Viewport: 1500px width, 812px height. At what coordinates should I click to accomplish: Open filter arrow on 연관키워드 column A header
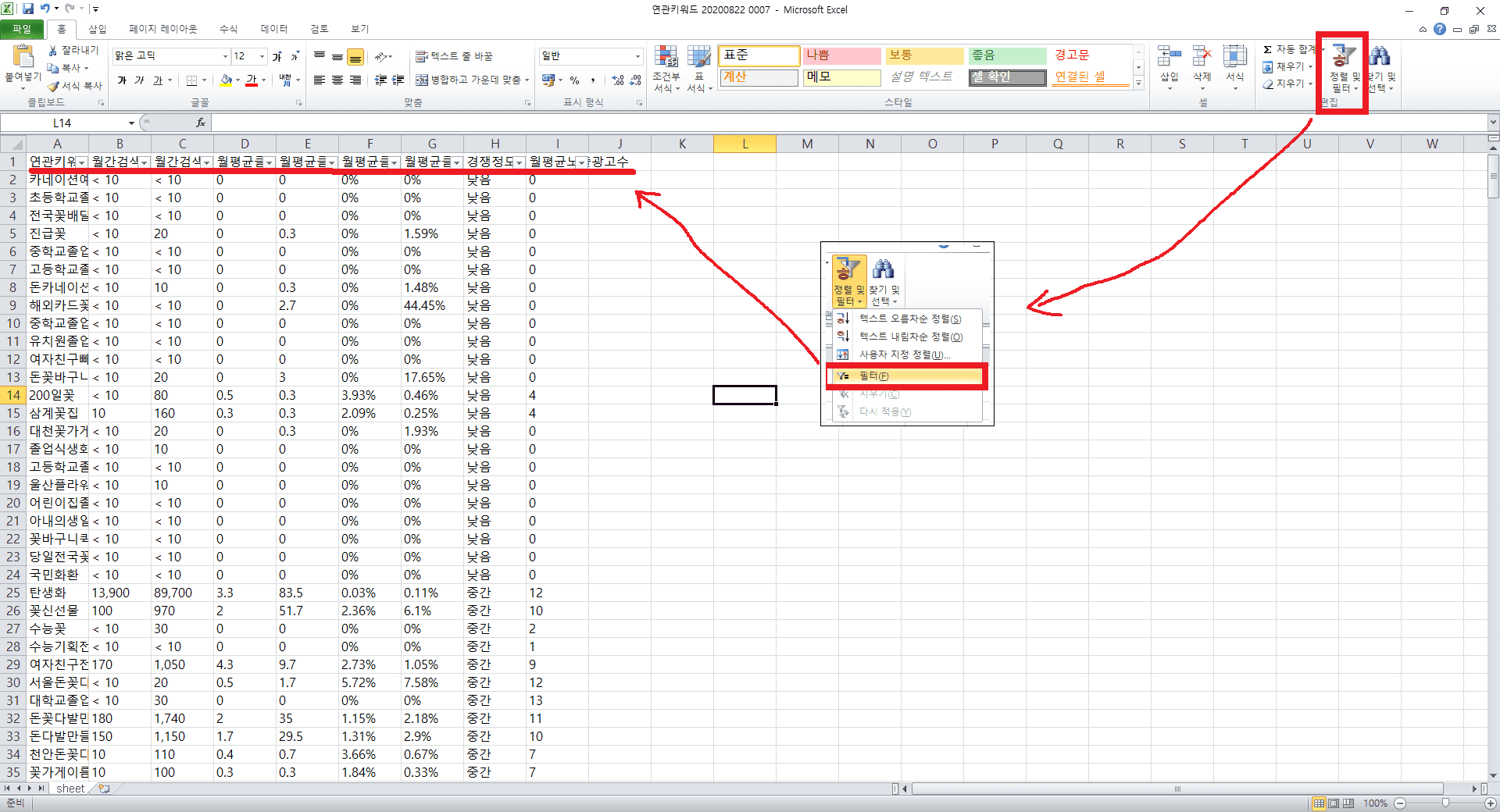point(82,162)
